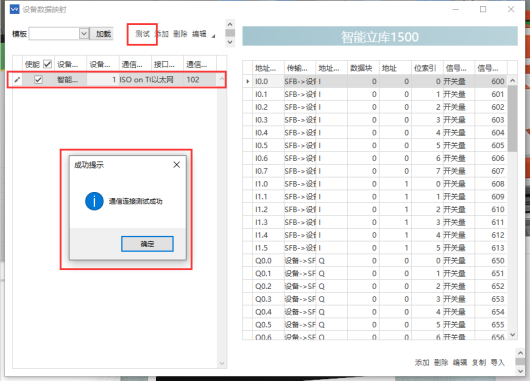Screen dimensions: 530x381
Task: Click 删除 in the bottom mapping toolbar
Action: 441,362
